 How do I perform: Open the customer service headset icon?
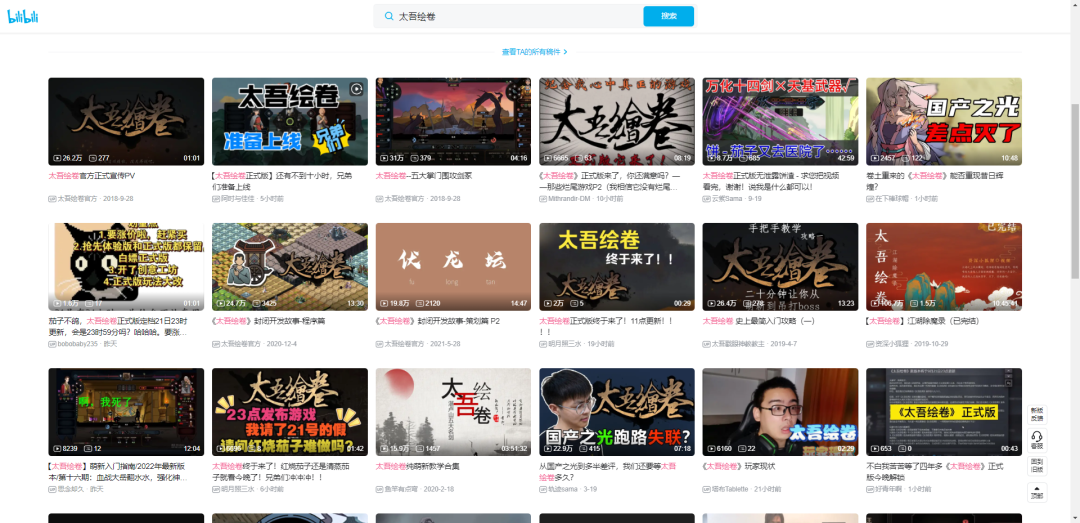(1036, 436)
